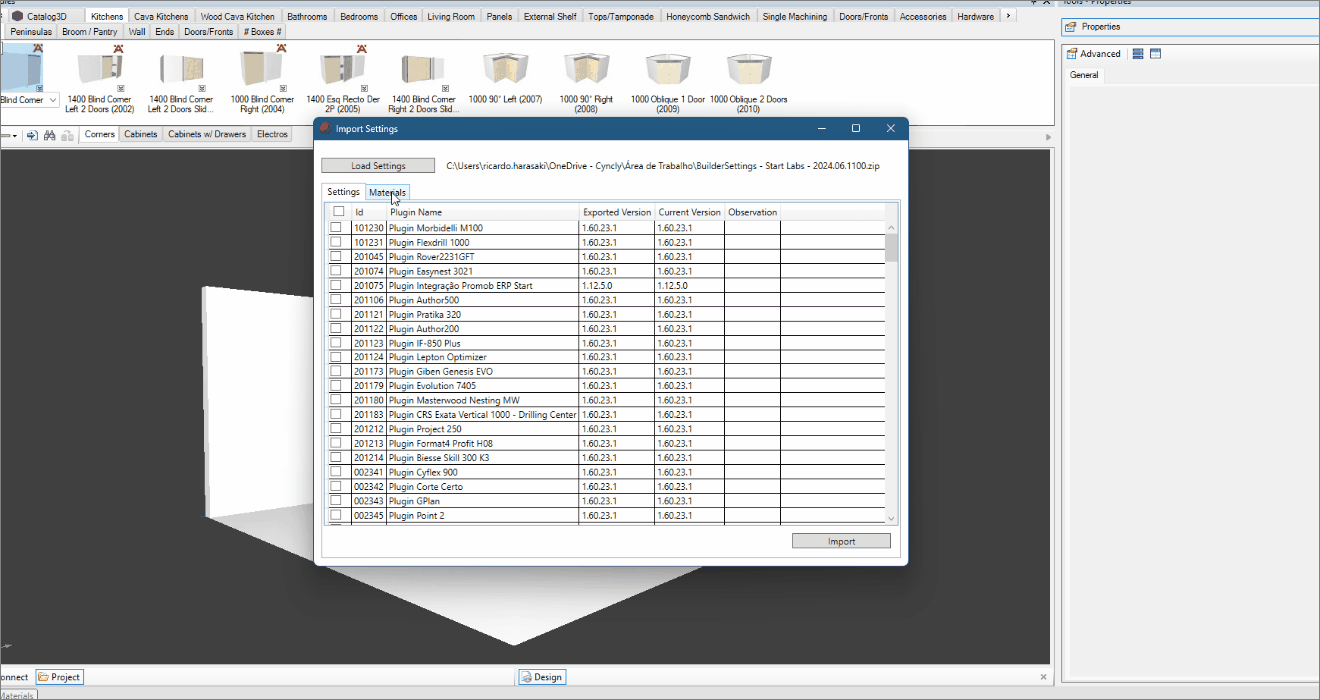
Task: Select the 1000 90° Left (2007) module
Action: [505, 68]
